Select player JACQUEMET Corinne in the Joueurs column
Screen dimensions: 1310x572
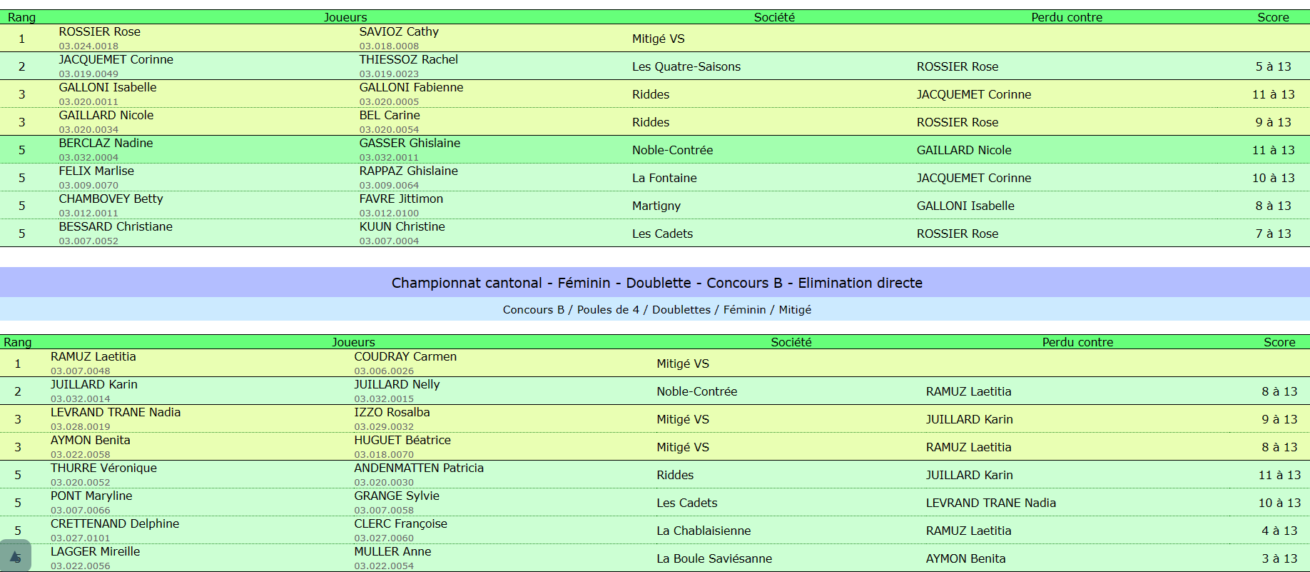click(115, 60)
